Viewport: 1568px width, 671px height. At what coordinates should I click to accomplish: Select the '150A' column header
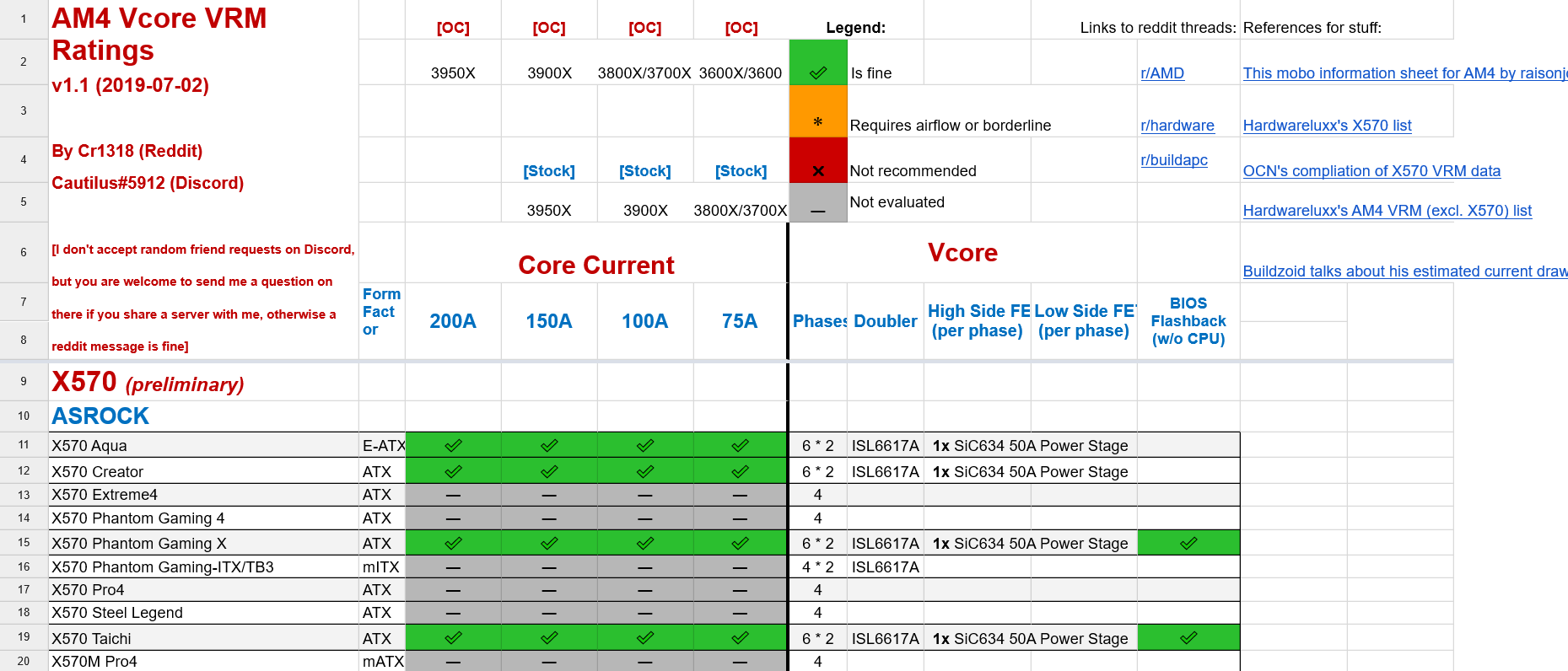coord(549,321)
